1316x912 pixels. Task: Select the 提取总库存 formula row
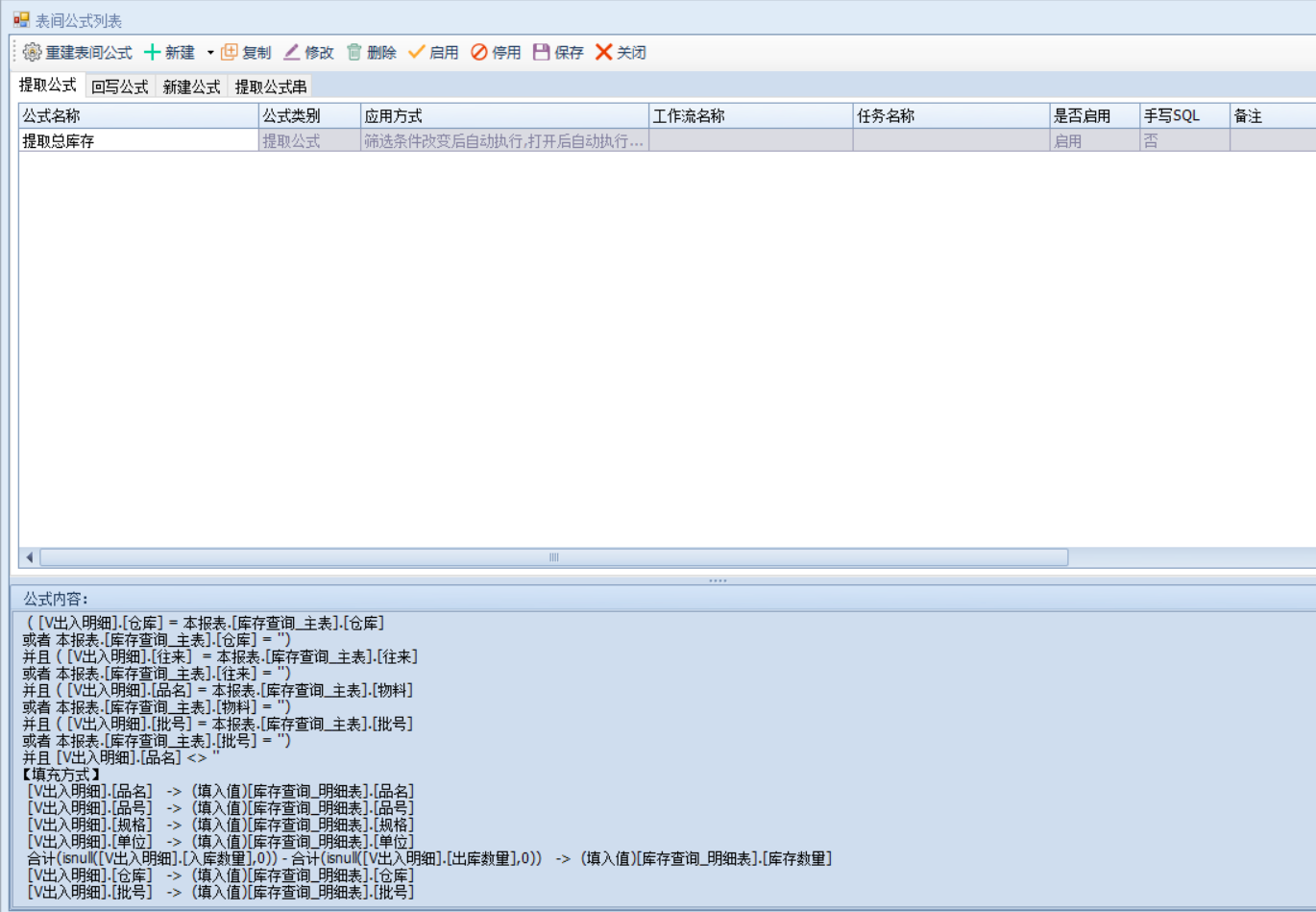coord(138,141)
